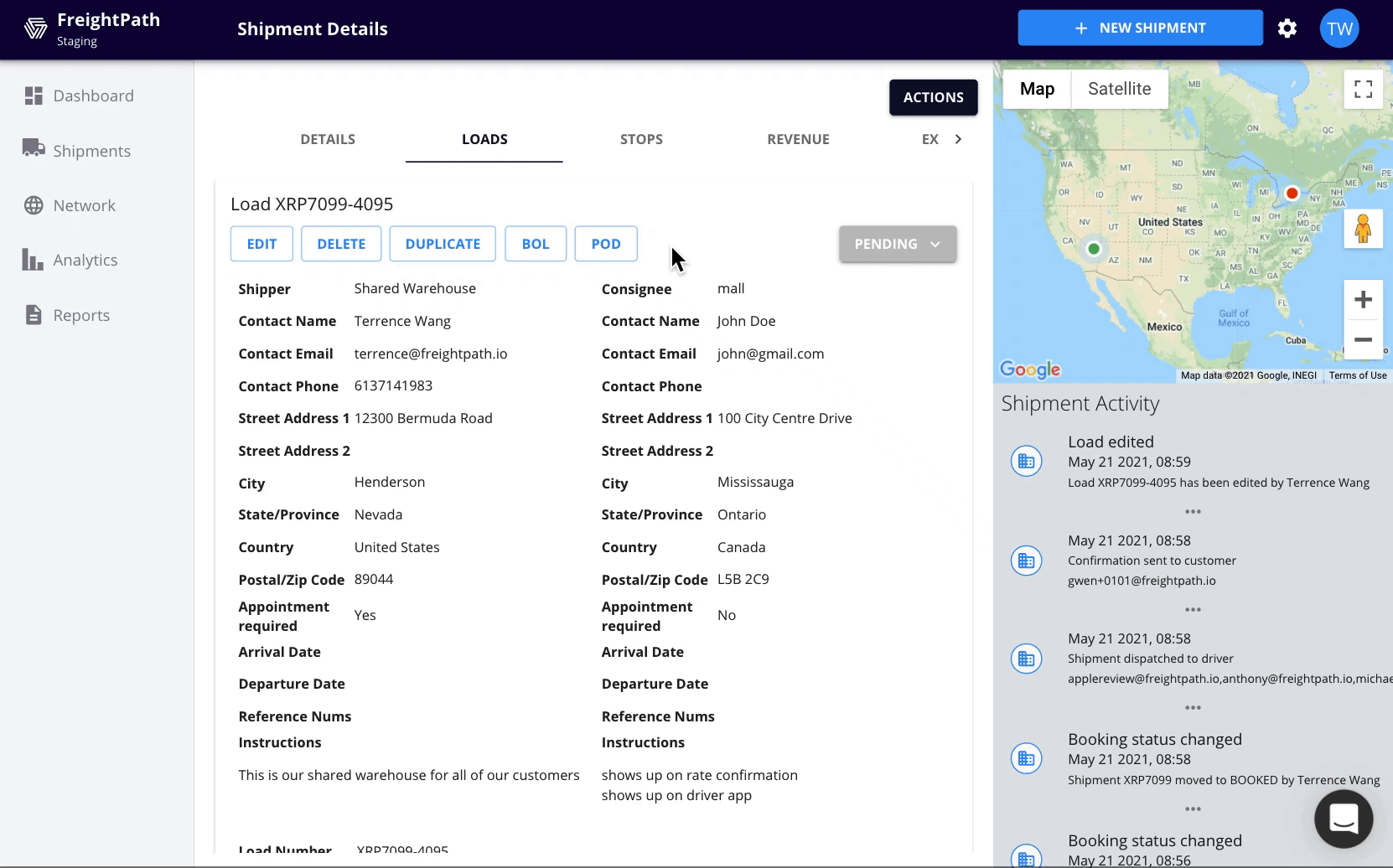Click the Google logo on map
1393x868 pixels.
click(x=1030, y=369)
